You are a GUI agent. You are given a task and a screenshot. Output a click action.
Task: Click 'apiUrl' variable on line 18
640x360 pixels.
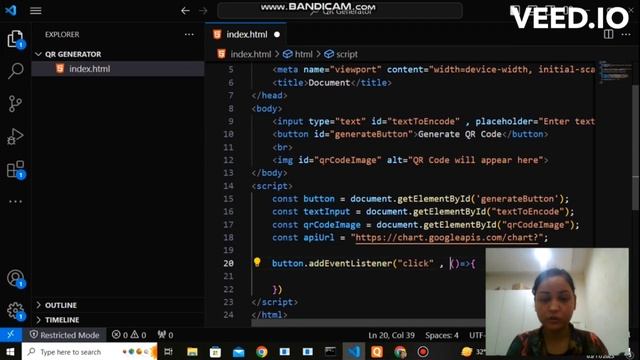coord(319,238)
